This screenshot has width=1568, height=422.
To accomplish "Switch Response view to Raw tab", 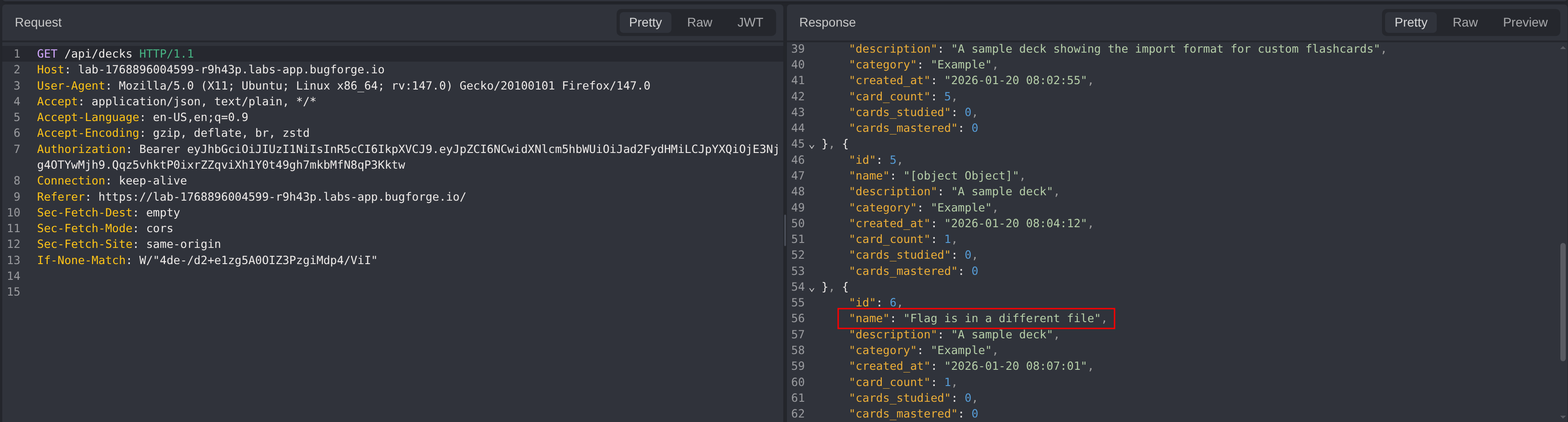I will (x=1464, y=22).
